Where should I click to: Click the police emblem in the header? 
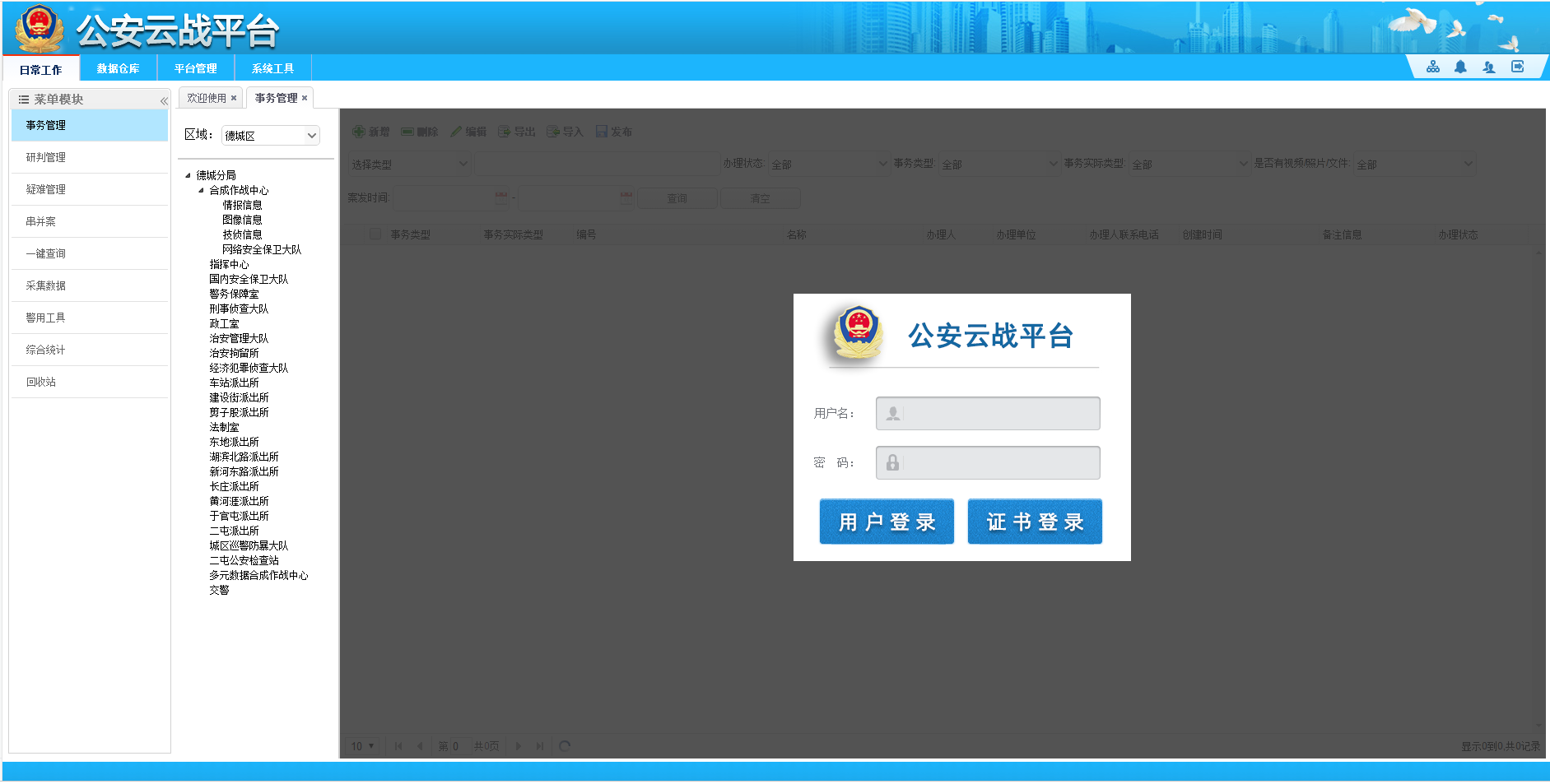click(x=39, y=29)
